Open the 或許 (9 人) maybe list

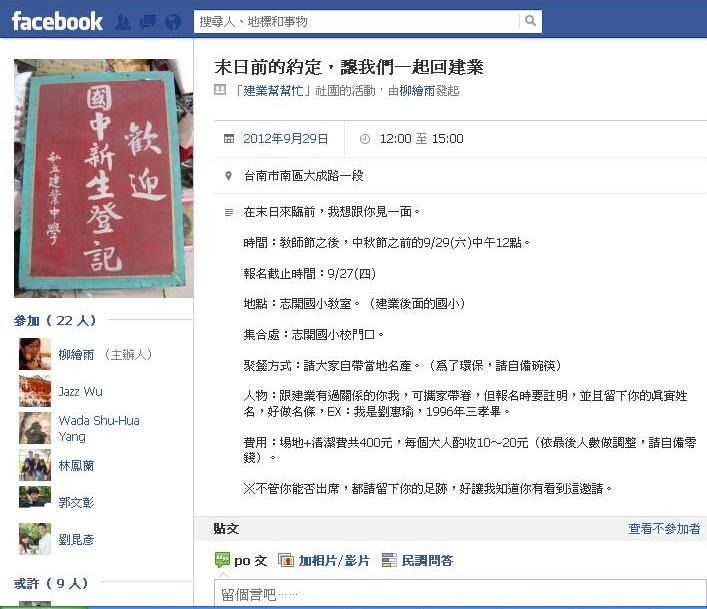(x=50, y=583)
